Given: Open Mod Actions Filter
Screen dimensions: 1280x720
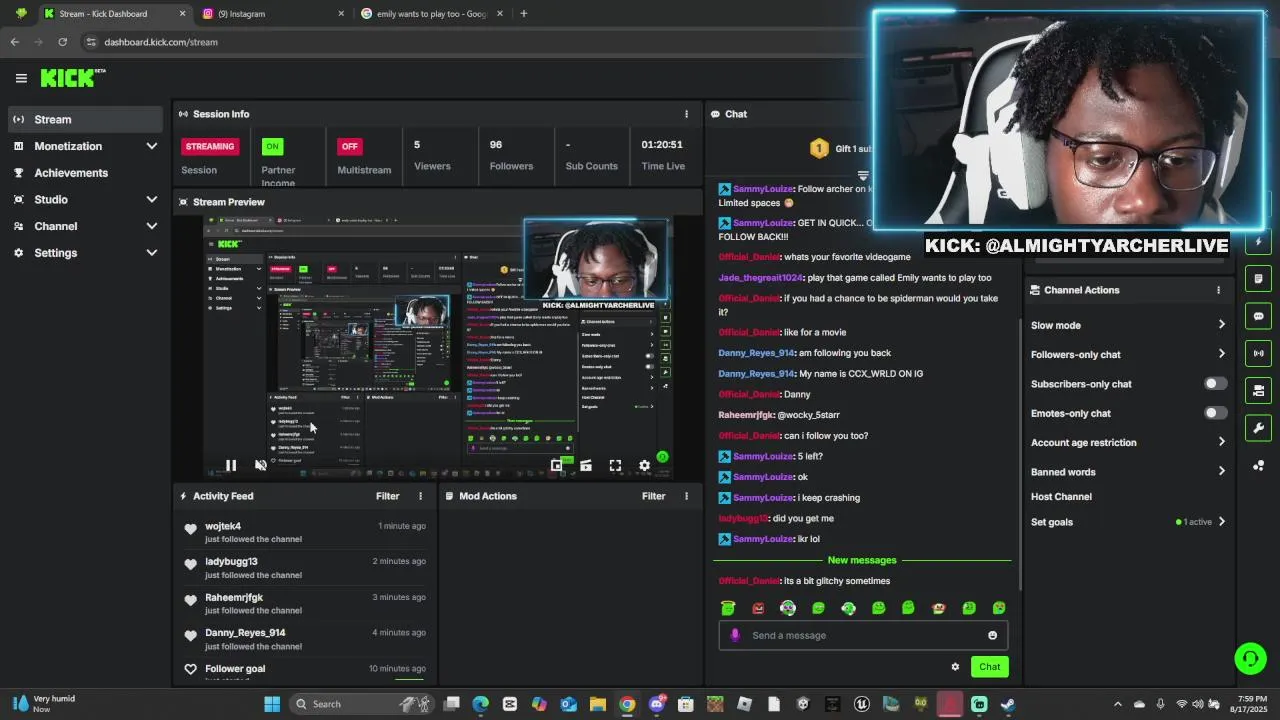Looking at the screenshot, I should coord(653,496).
